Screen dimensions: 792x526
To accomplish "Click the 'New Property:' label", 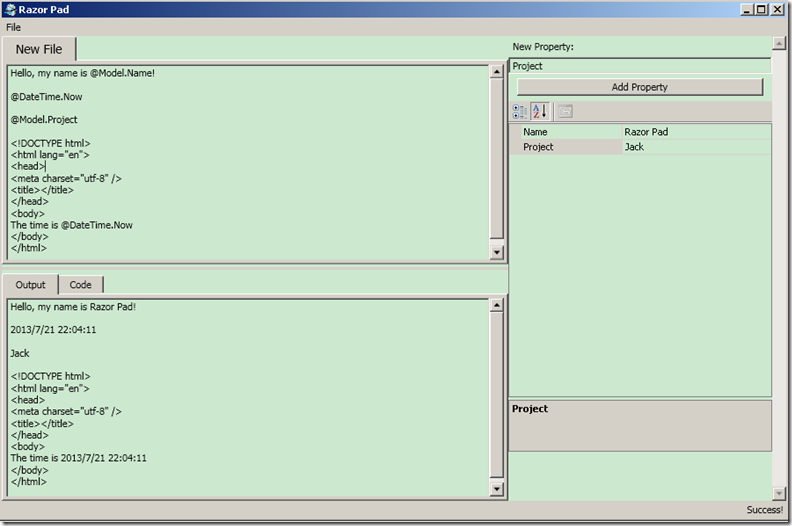I will point(543,46).
